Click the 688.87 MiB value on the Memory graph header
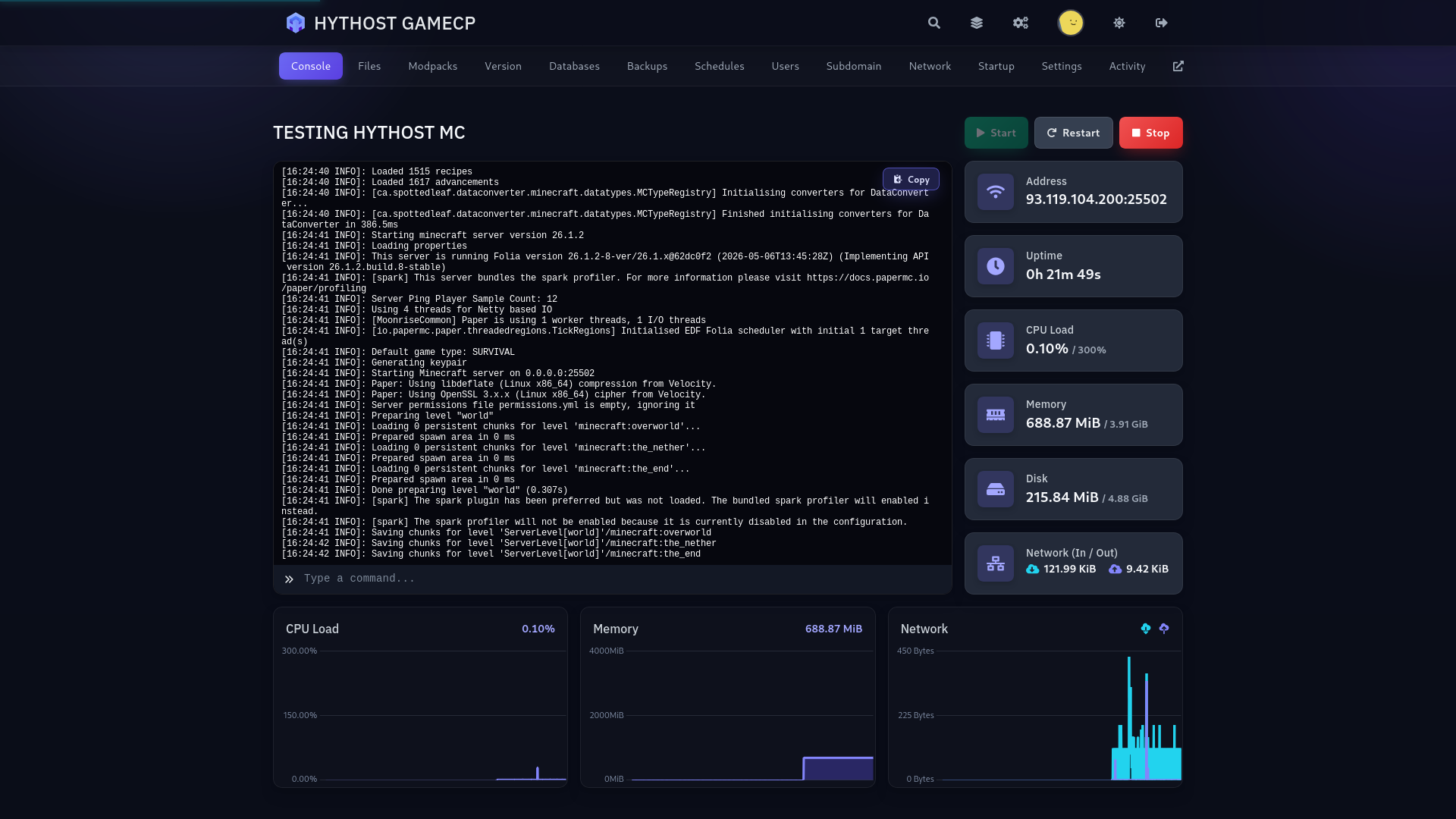 click(833, 629)
